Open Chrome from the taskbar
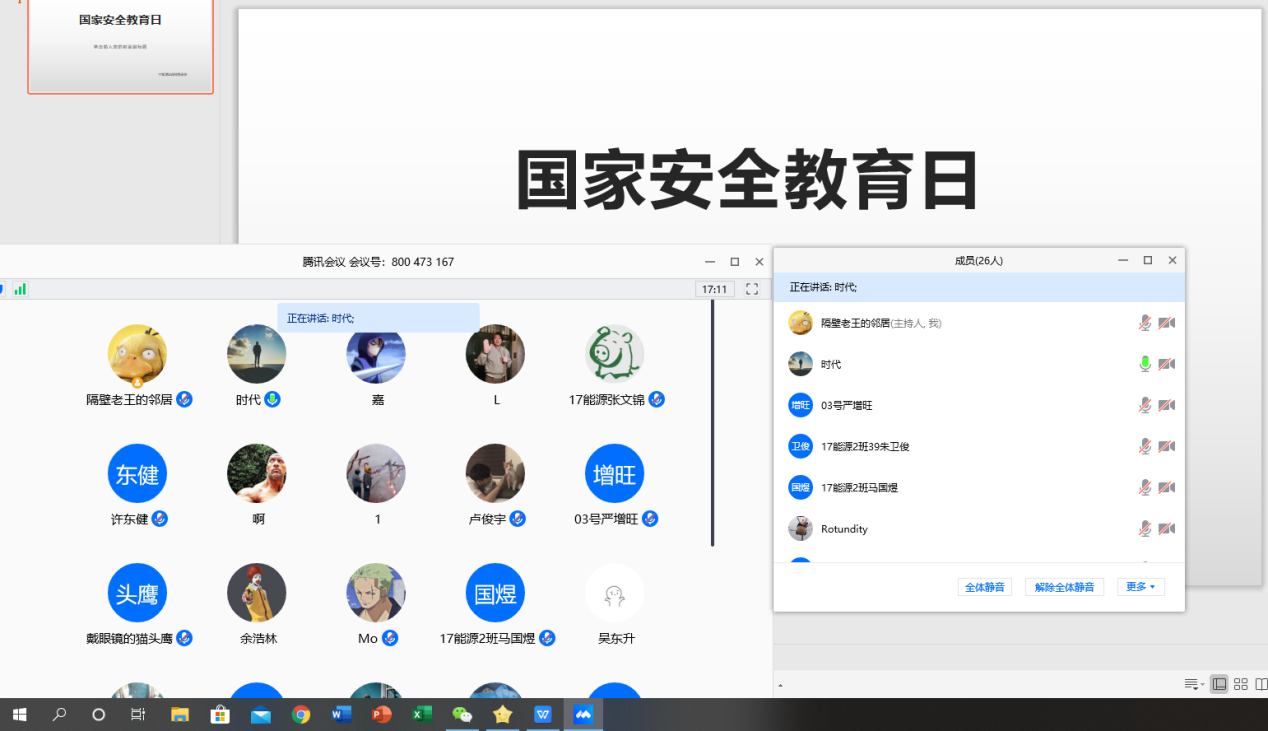1268x731 pixels. (x=301, y=713)
